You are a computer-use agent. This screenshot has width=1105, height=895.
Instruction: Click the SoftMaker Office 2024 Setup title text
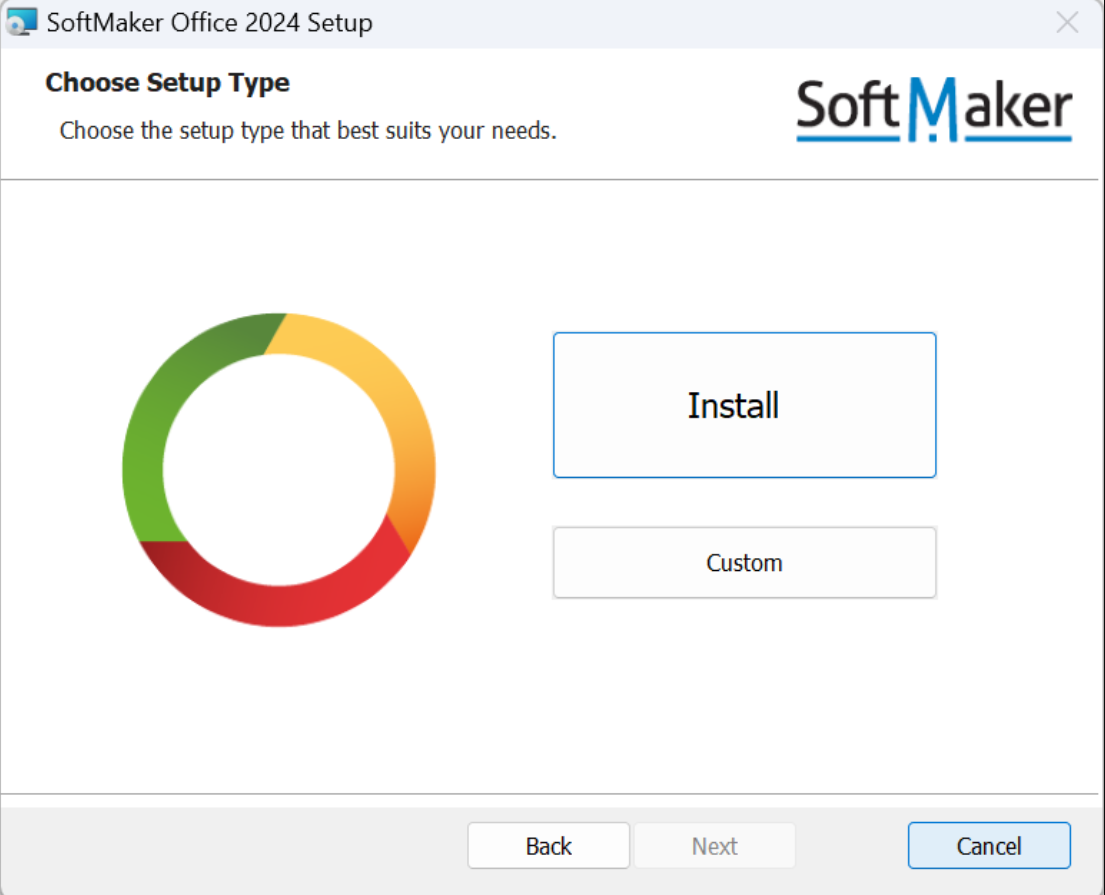coord(209,21)
